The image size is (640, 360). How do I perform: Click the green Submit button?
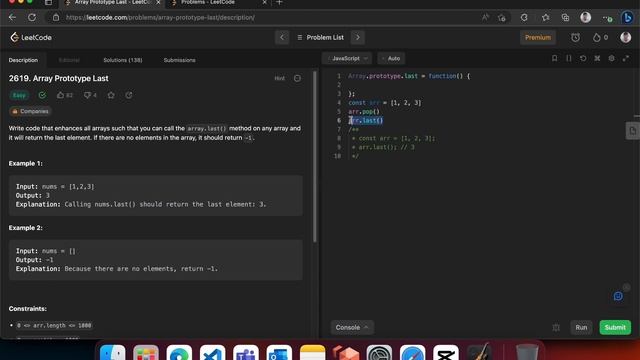click(x=615, y=327)
